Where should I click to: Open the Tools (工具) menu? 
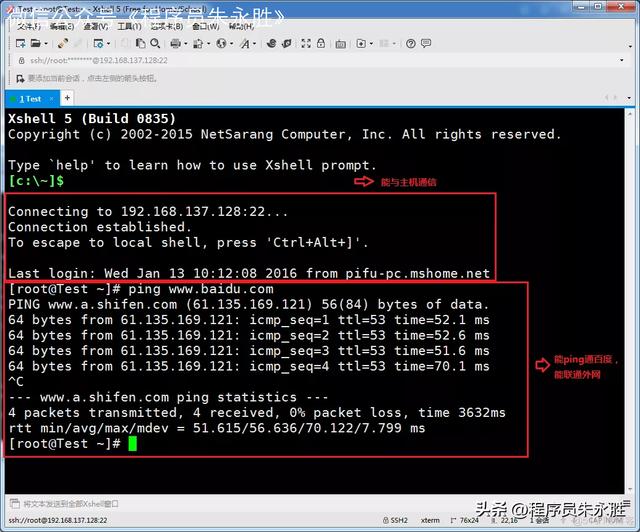point(129,27)
